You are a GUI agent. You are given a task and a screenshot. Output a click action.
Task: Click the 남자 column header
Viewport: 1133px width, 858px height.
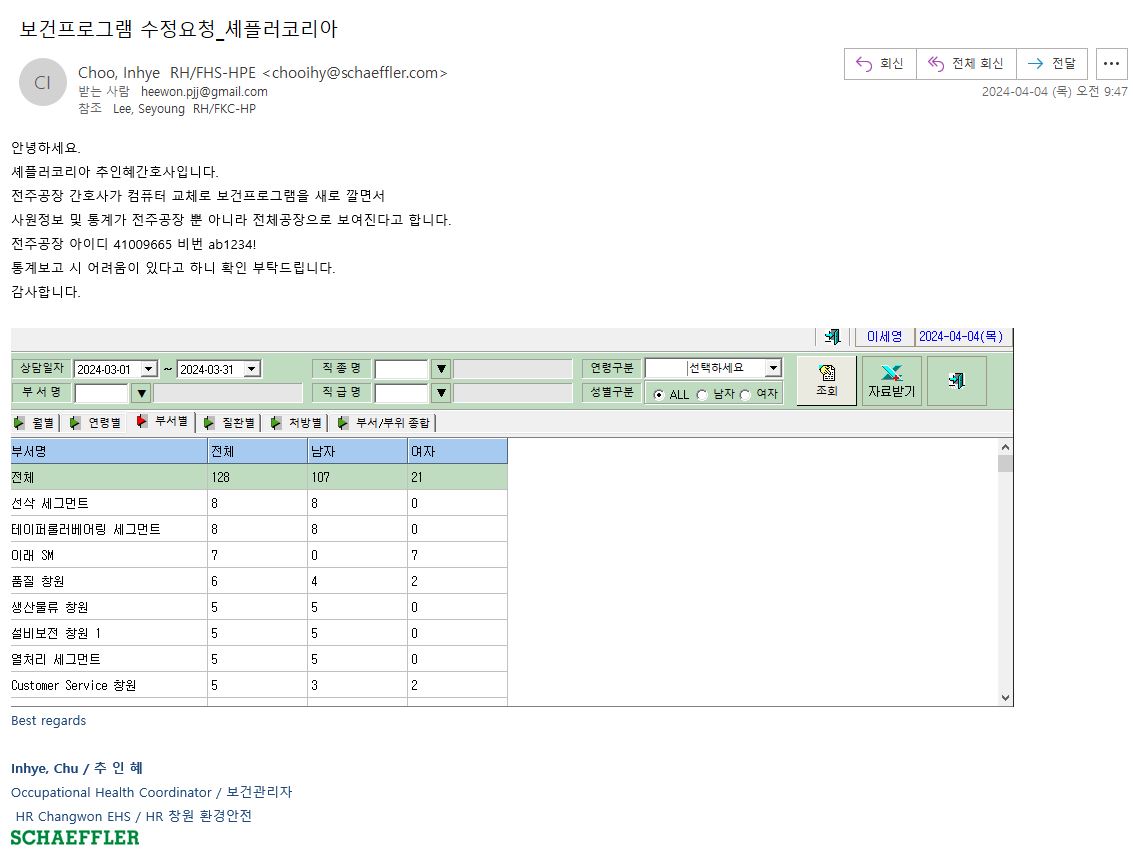(357, 451)
